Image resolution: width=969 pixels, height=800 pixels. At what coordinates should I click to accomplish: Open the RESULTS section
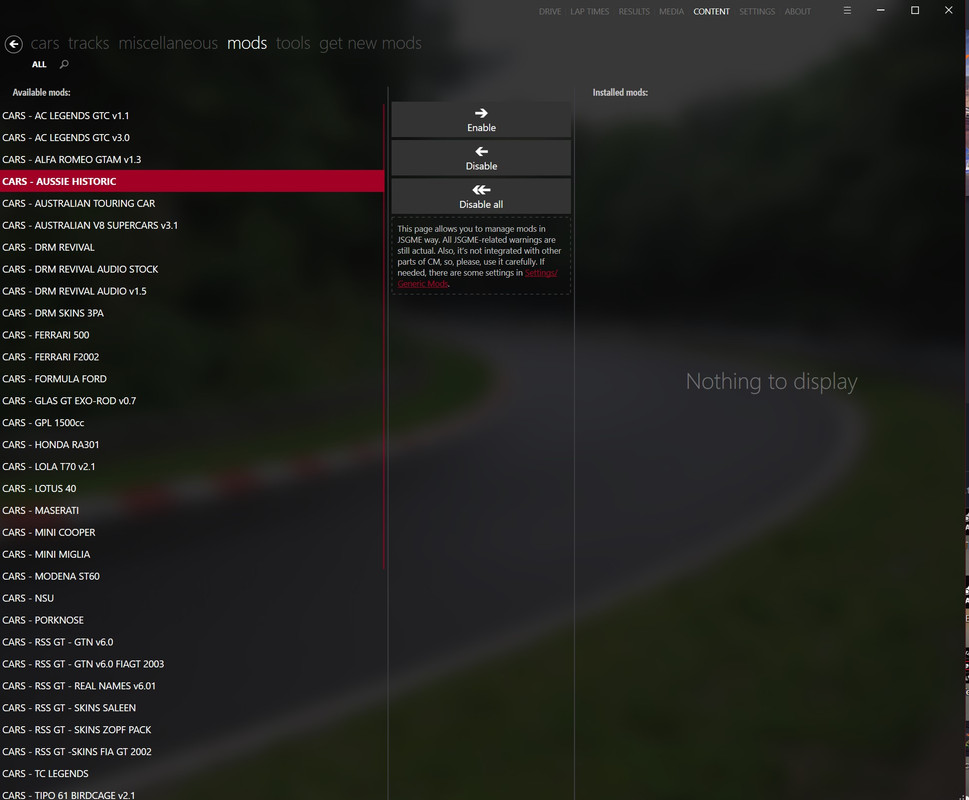tap(634, 11)
